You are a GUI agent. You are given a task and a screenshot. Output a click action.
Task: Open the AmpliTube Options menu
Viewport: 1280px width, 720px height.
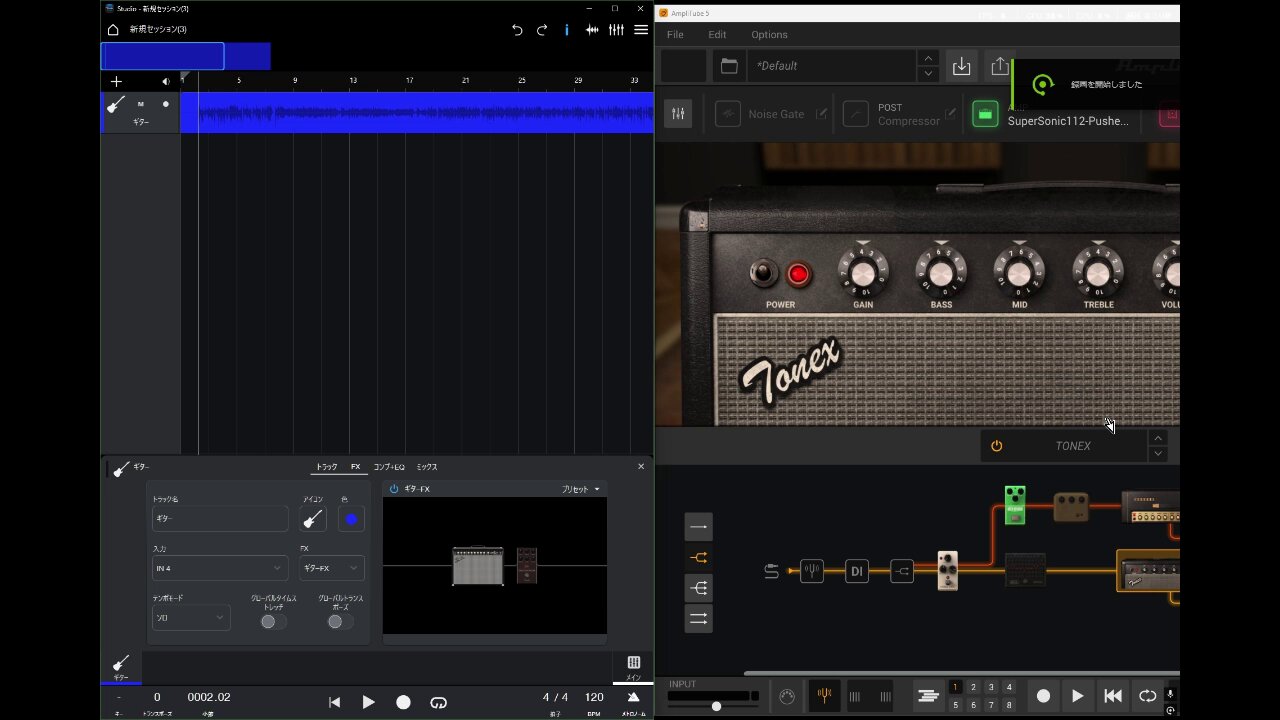(769, 35)
